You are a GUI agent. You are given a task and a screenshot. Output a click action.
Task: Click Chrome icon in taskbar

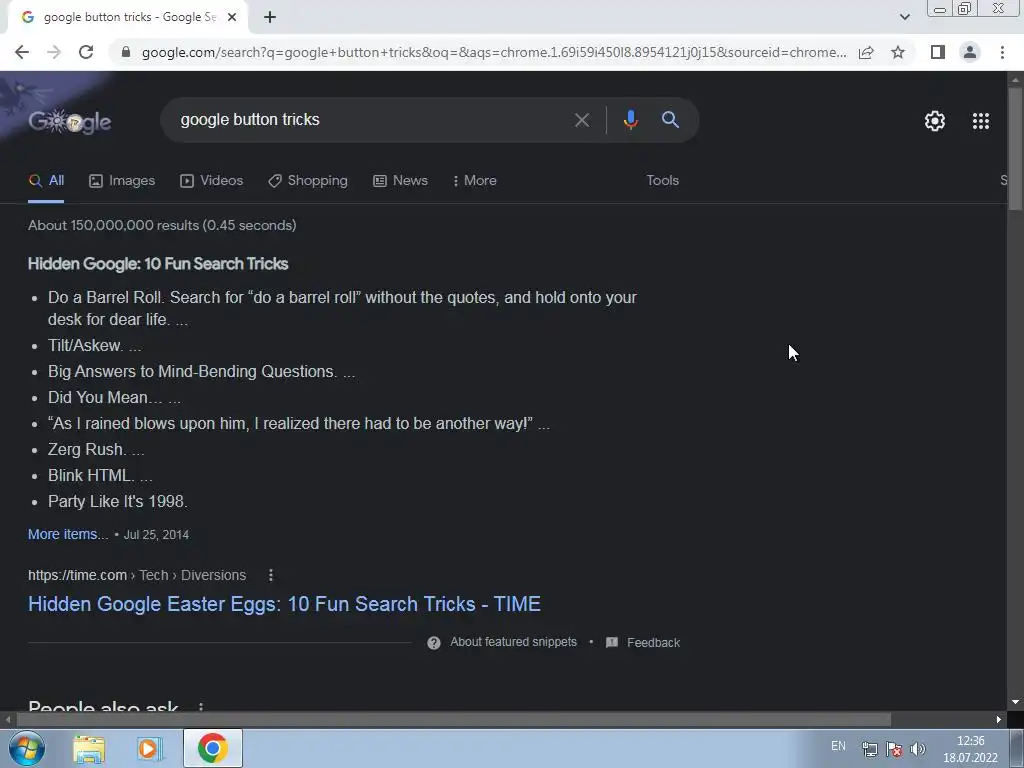213,748
